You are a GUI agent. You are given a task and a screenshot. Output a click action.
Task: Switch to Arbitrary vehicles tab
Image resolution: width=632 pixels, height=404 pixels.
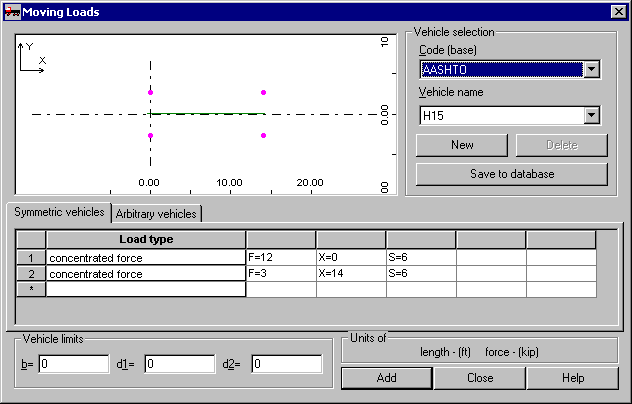[x=156, y=214]
